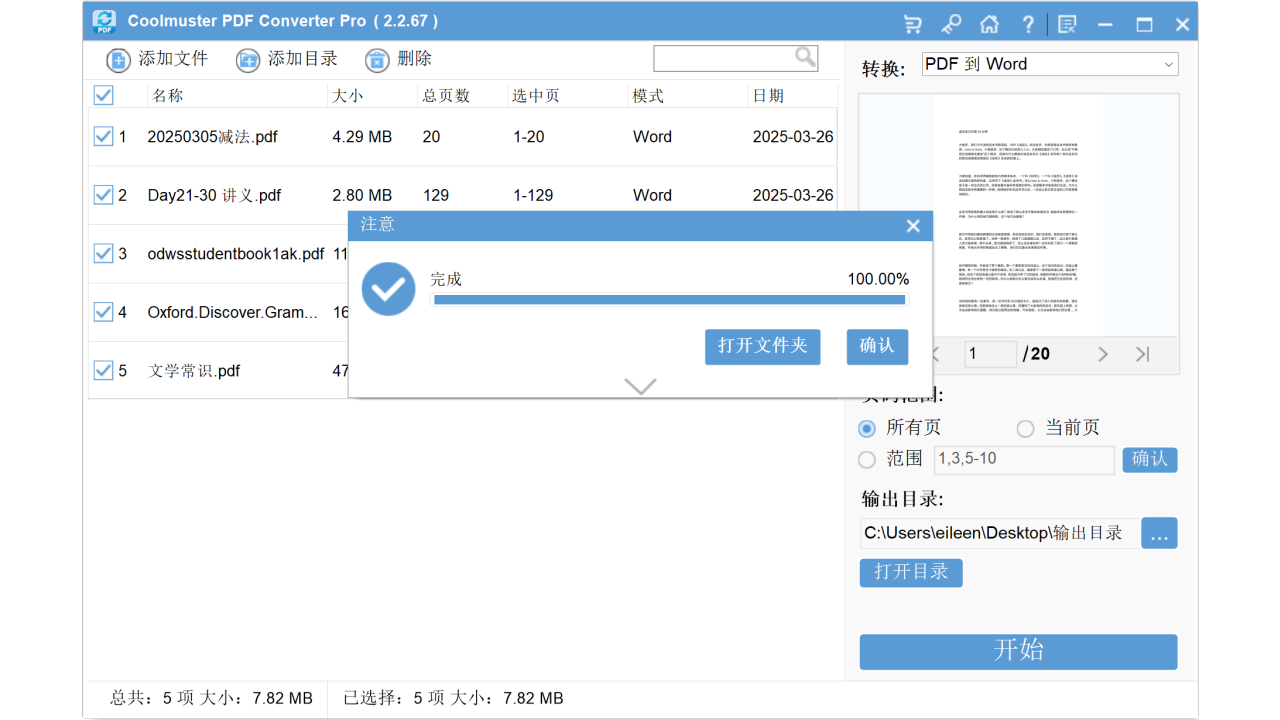Click the search magnifier icon
Screen dimensions: 1280x720
[x=804, y=57]
